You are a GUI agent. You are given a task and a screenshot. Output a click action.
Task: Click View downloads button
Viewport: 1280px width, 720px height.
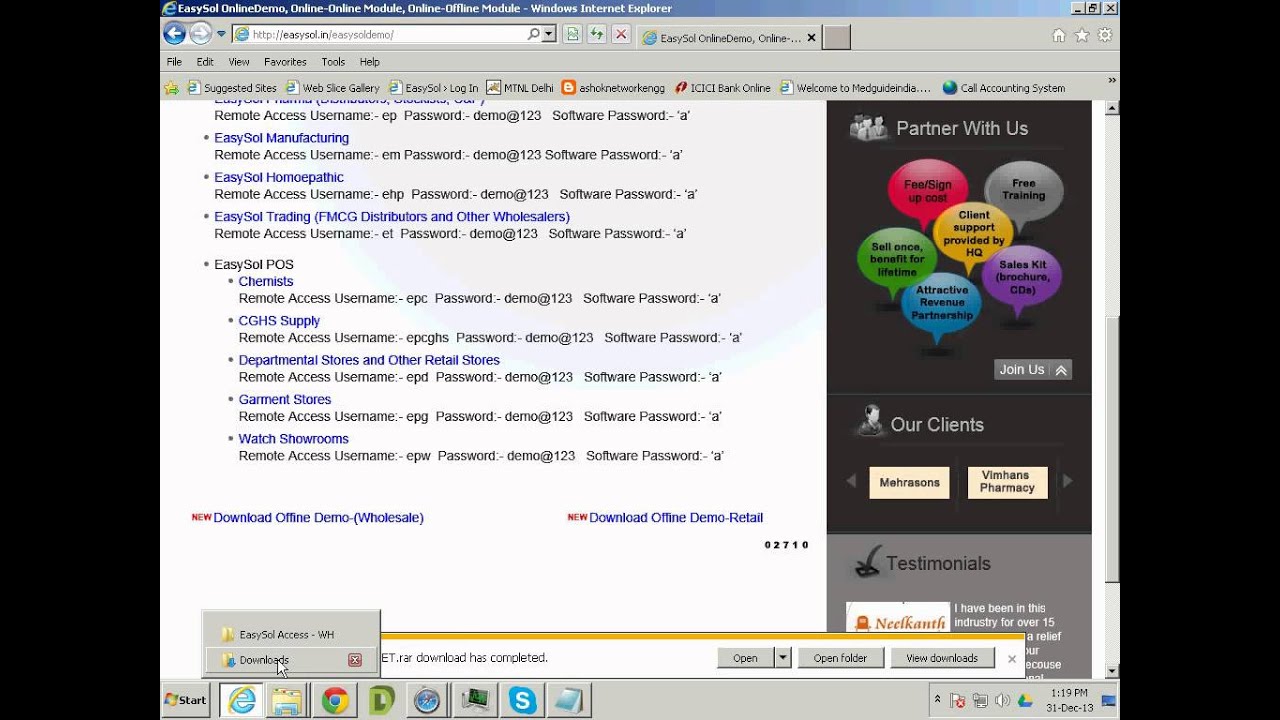(941, 658)
